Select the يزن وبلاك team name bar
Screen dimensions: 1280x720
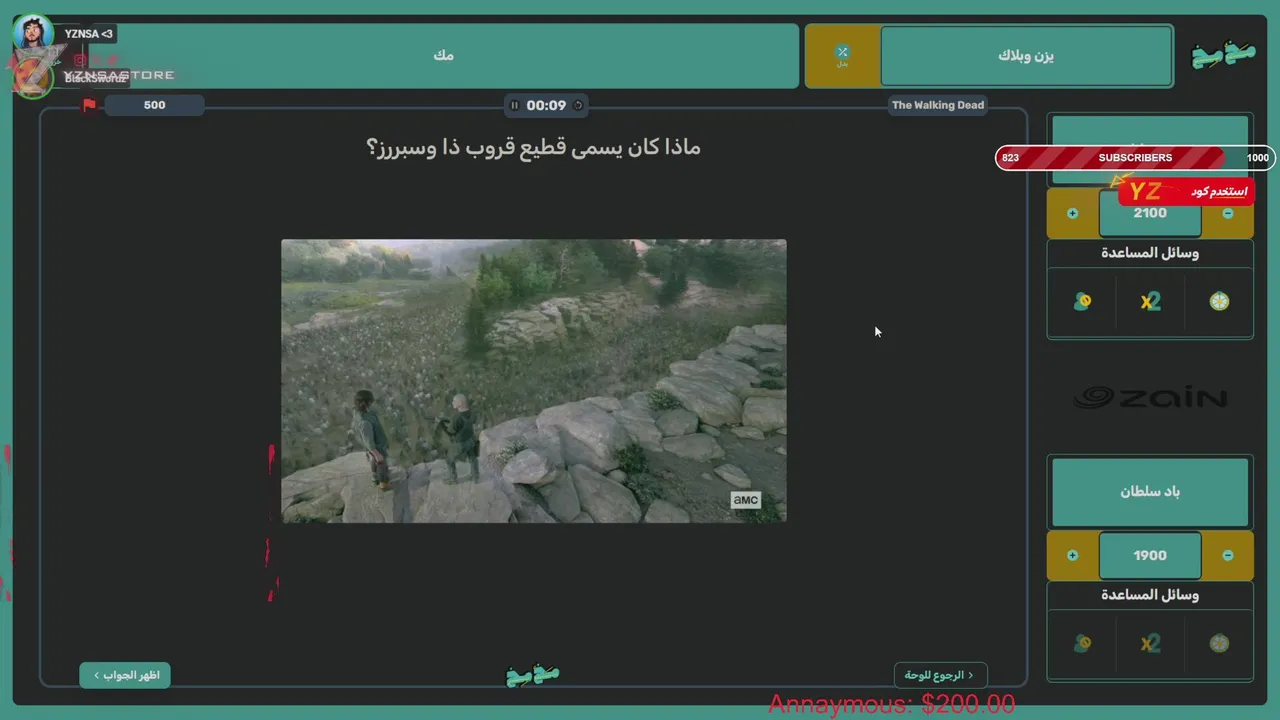1026,56
